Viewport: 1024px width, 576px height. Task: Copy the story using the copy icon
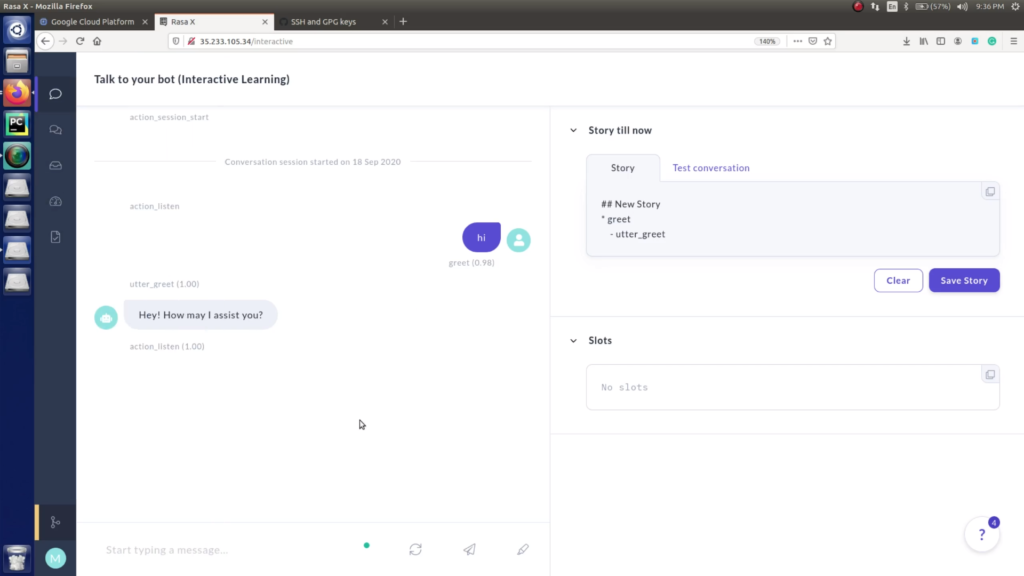coord(990,191)
